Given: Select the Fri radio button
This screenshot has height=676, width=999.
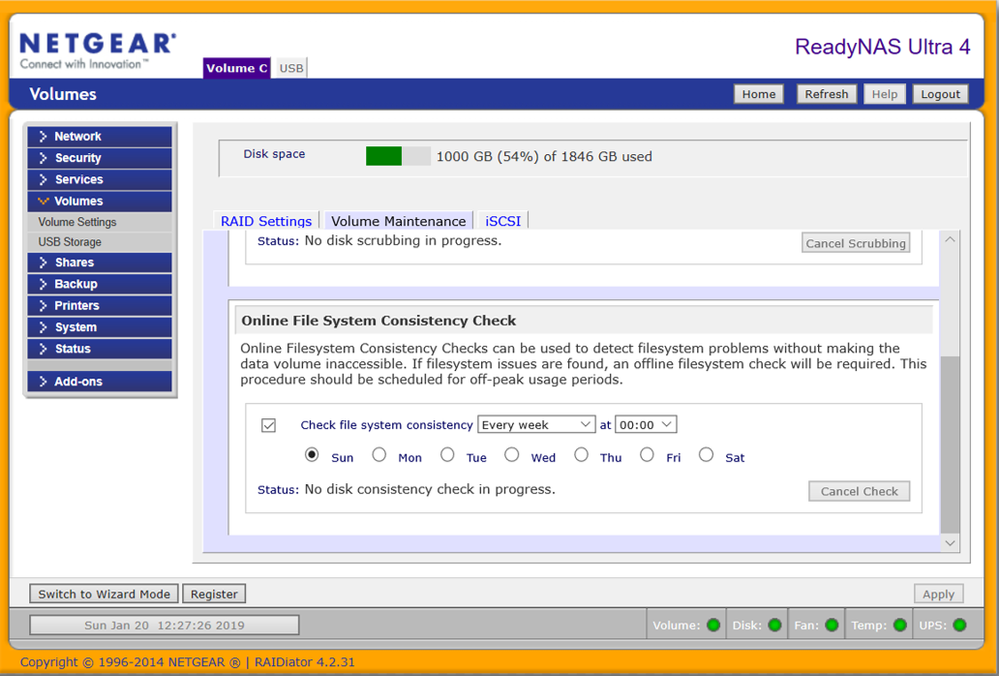Looking at the screenshot, I should (x=647, y=455).
